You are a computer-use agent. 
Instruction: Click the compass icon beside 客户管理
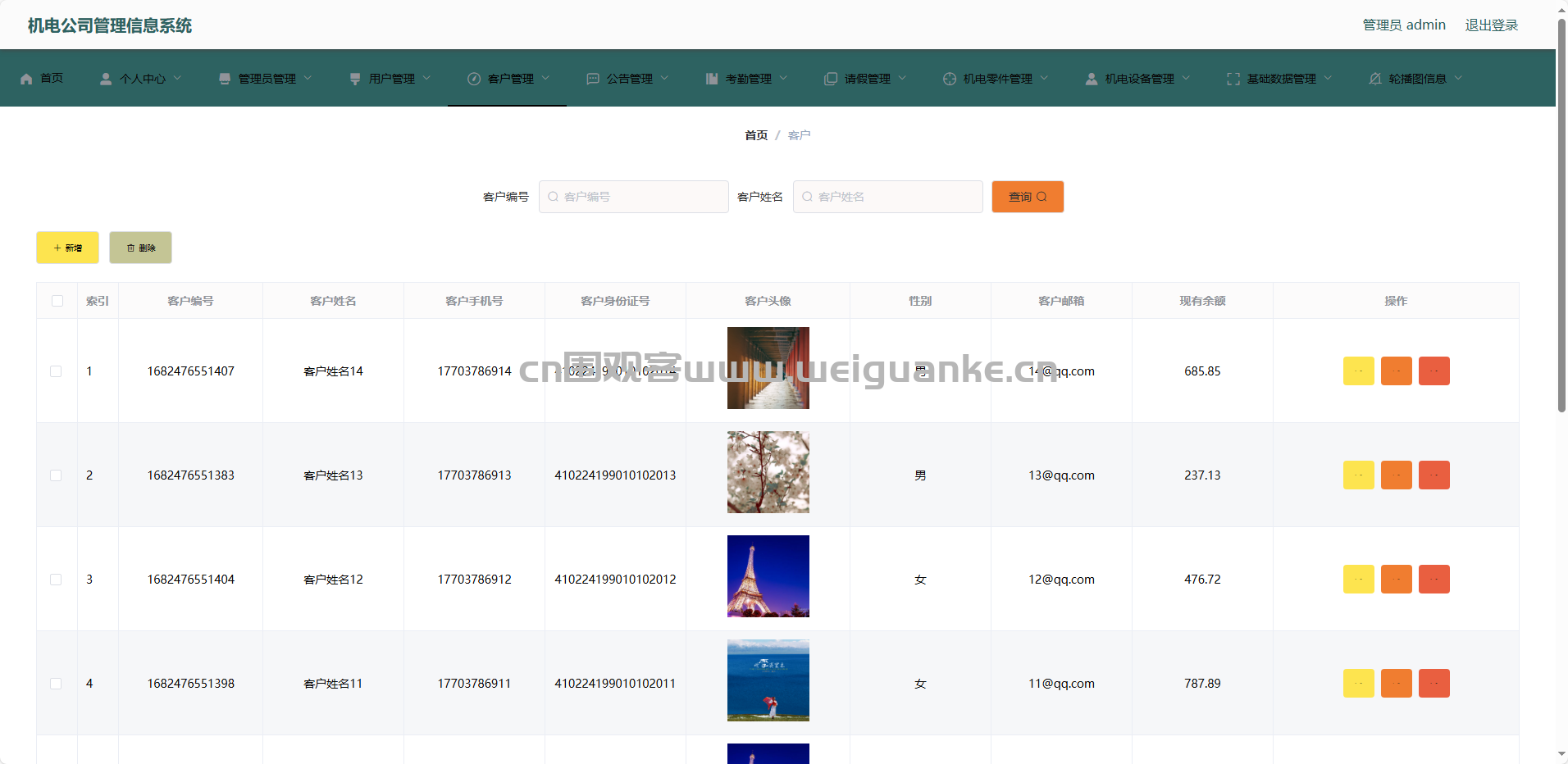474,79
